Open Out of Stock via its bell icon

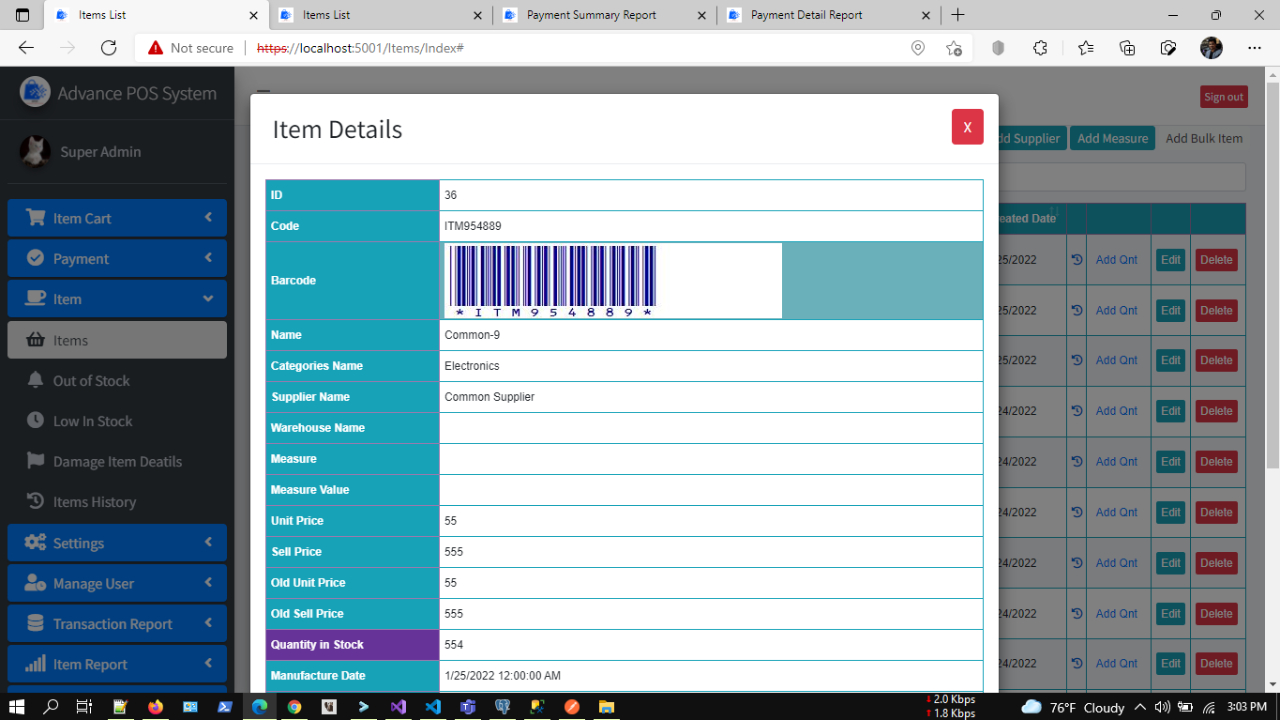tap(34, 380)
